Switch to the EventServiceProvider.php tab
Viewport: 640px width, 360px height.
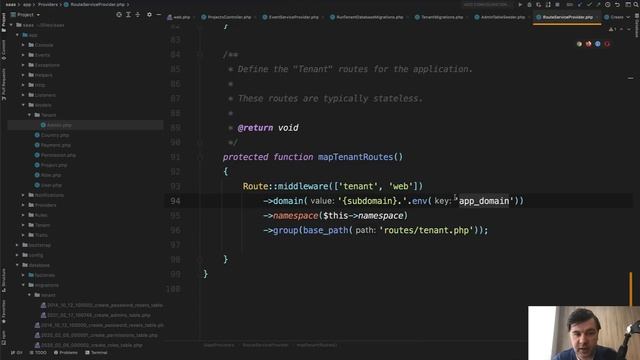coord(291,17)
